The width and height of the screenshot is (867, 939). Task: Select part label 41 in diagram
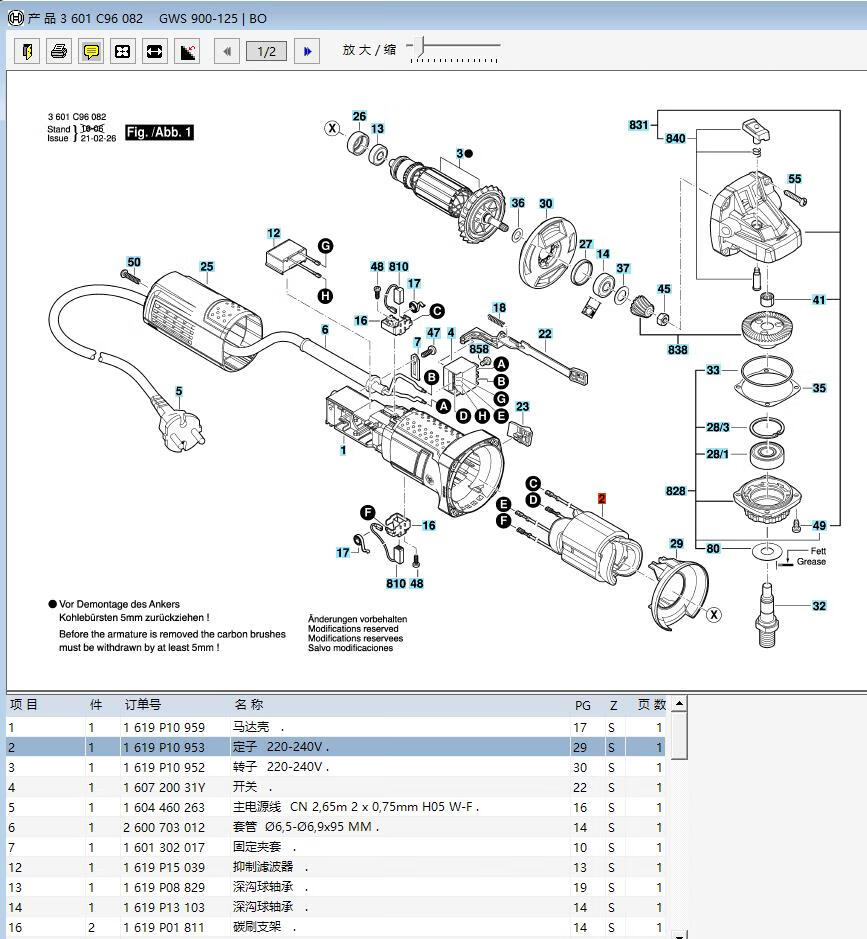819,299
